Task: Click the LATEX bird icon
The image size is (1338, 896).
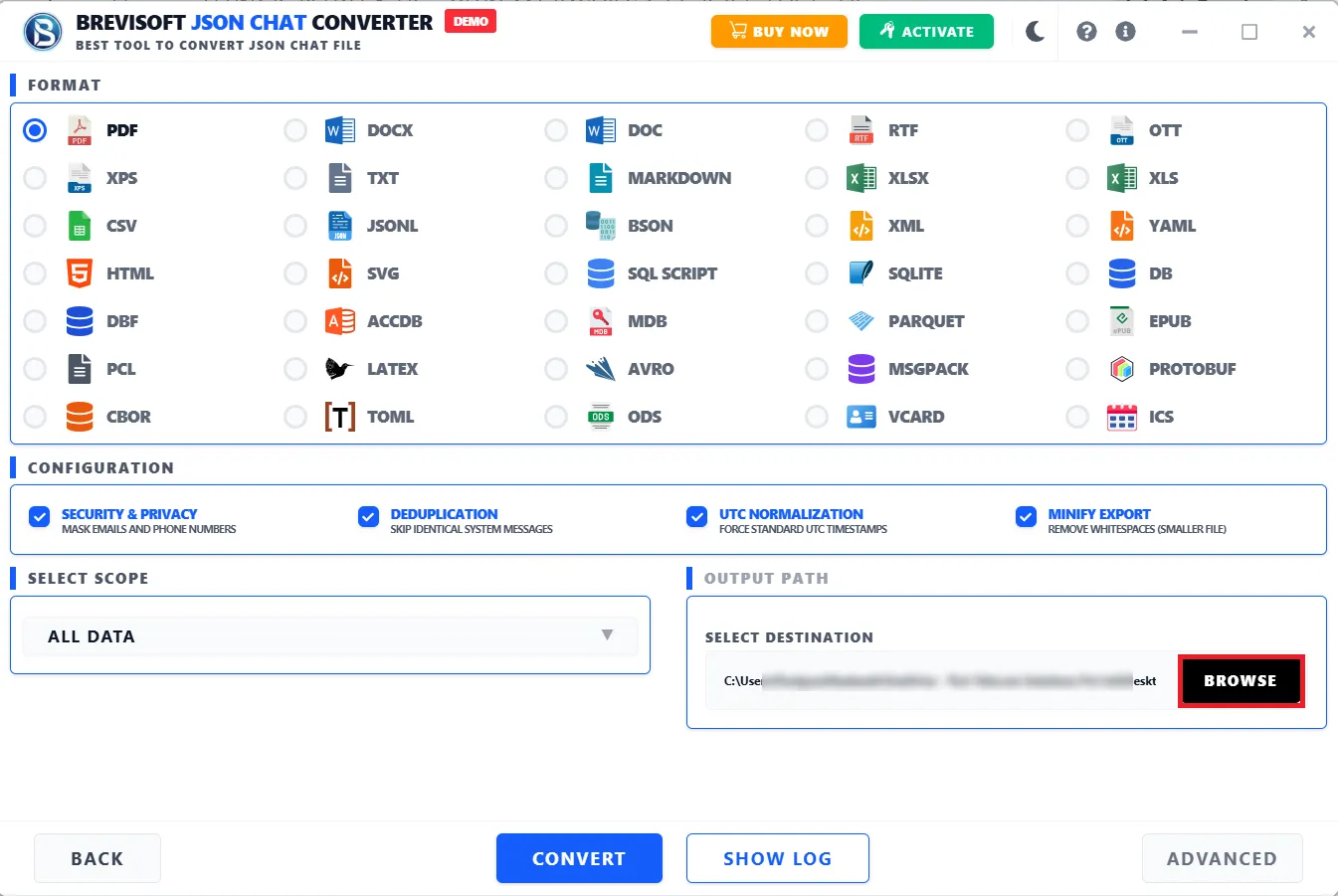Action: click(x=340, y=369)
